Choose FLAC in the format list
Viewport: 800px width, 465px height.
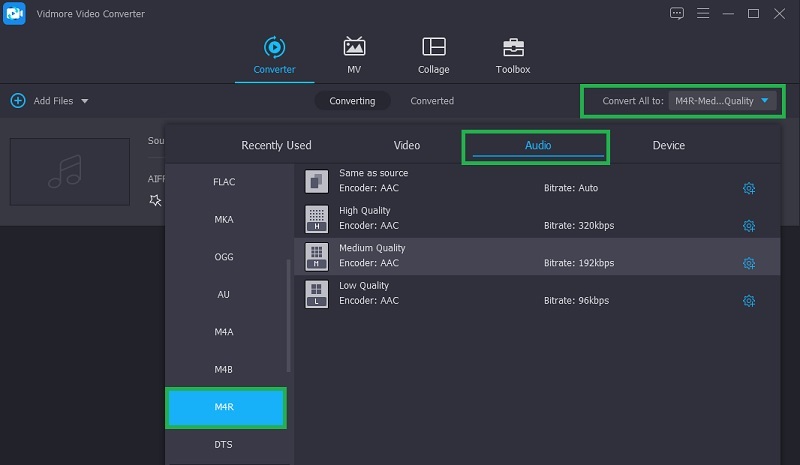click(224, 182)
